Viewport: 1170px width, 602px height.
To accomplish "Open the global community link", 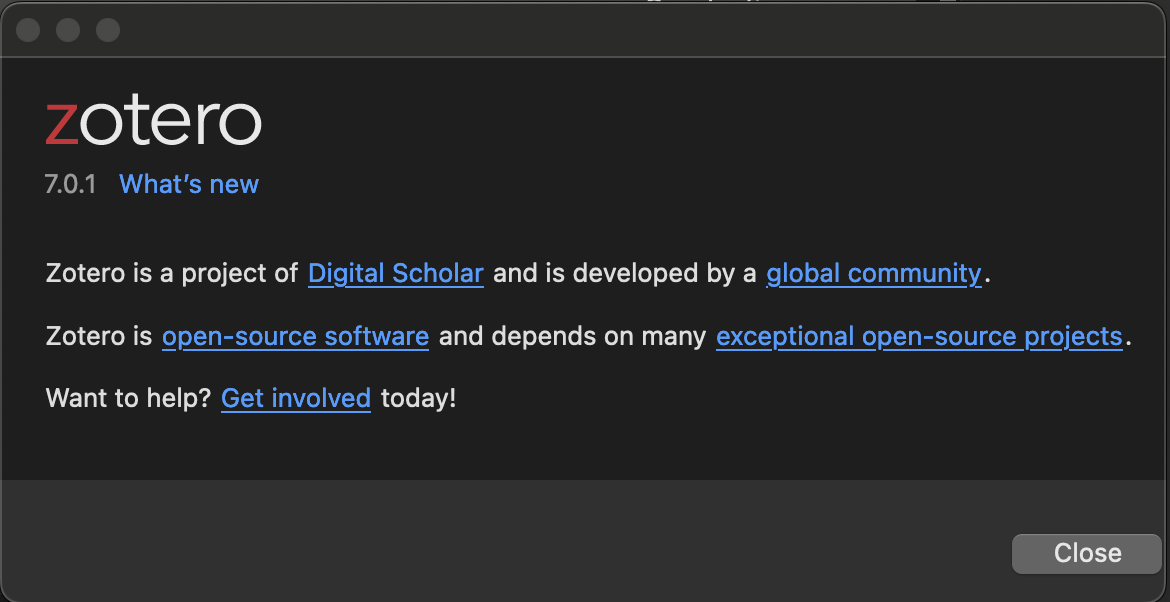I will pyautogui.click(x=874, y=273).
